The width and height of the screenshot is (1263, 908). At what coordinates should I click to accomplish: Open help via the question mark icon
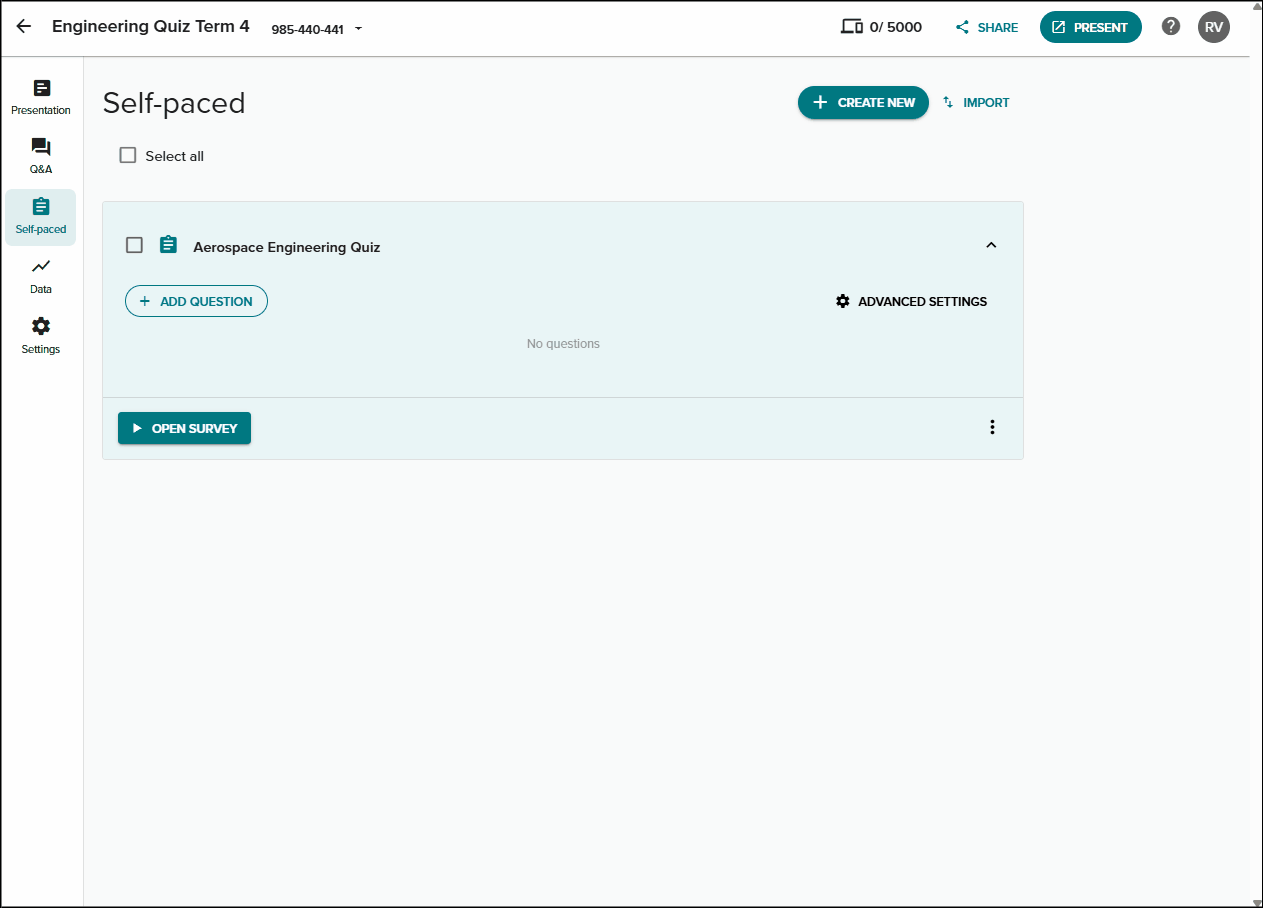click(x=1171, y=27)
